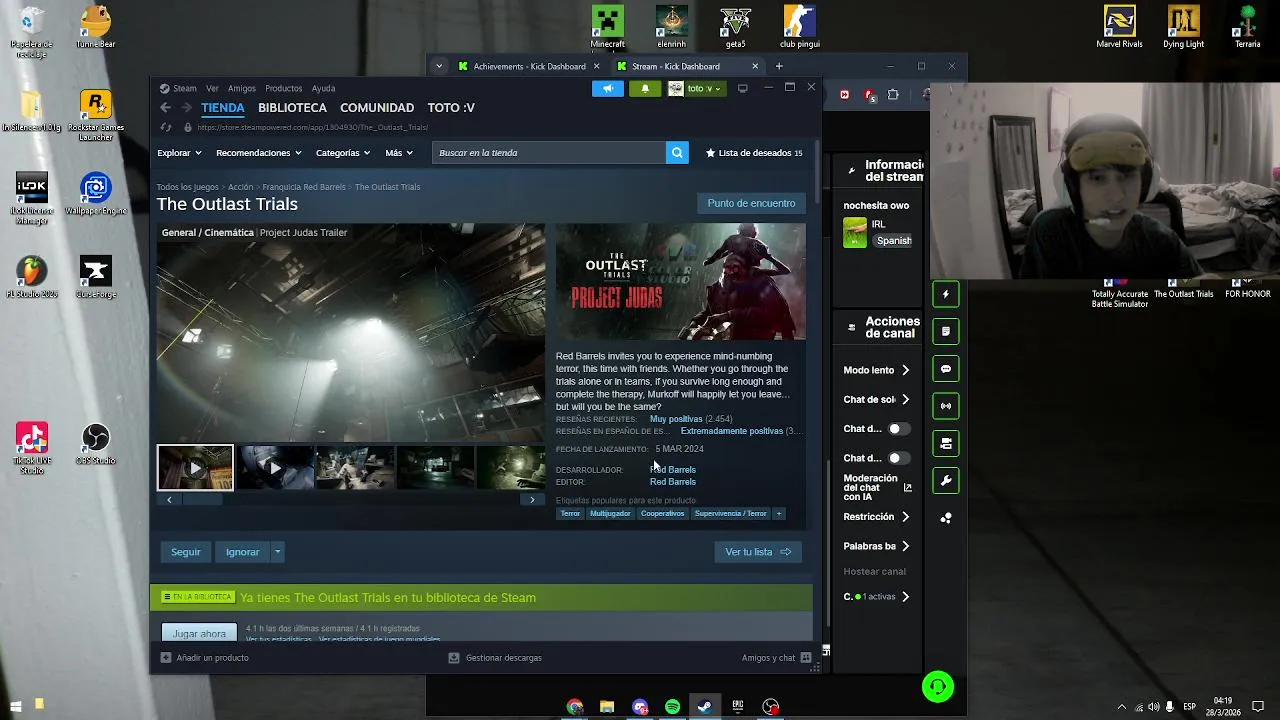Click 'Buscar en la tienda' search field
This screenshot has height=720, width=1280.
tap(549, 152)
